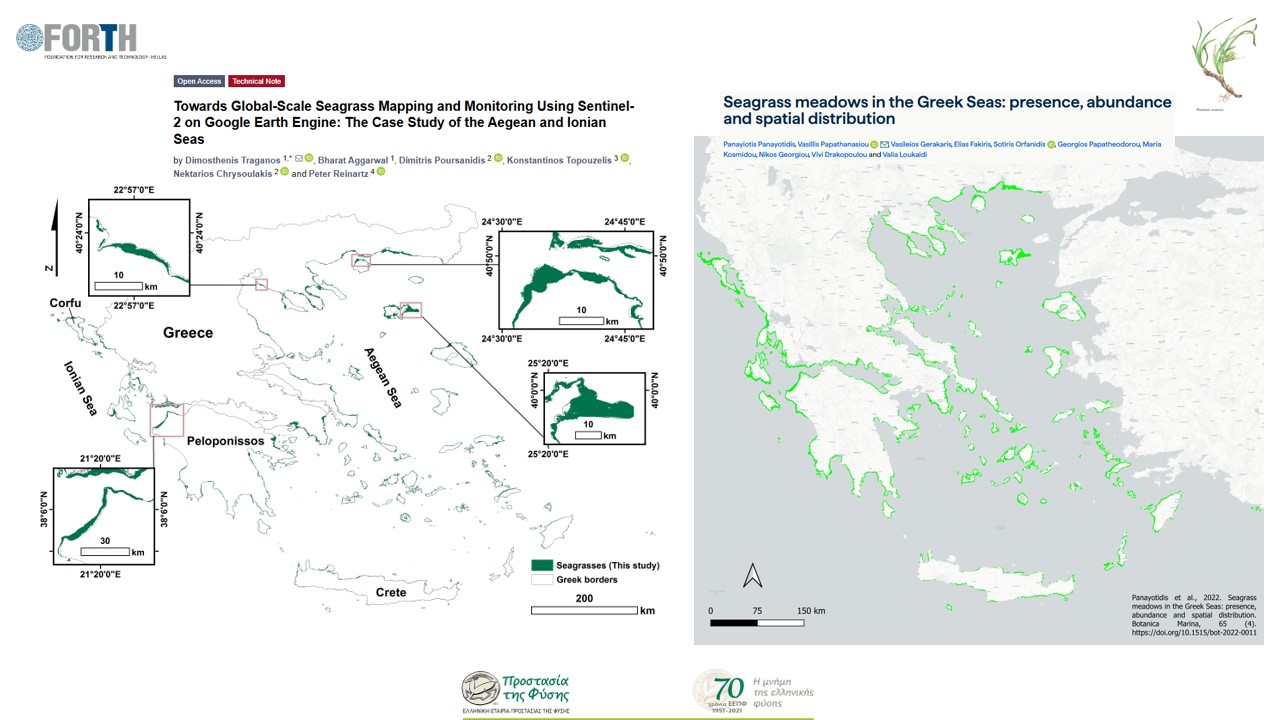Click the doi.org citation link
The width and height of the screenshot is (1280, 720).
(1192, 633)
